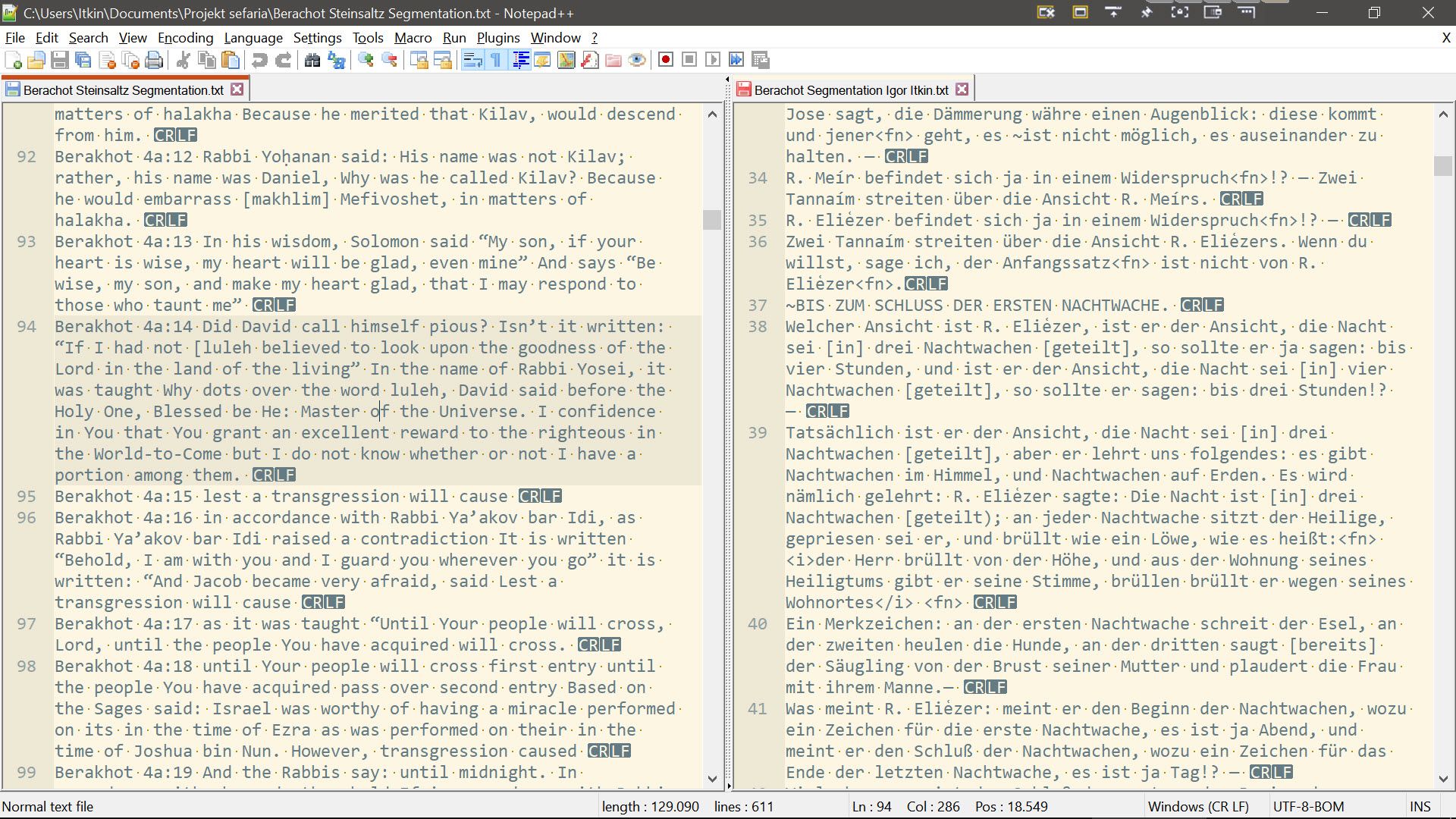Click the UTF-8-BOM encoding status entry
1456x819 pixels.
point(1308,807)
